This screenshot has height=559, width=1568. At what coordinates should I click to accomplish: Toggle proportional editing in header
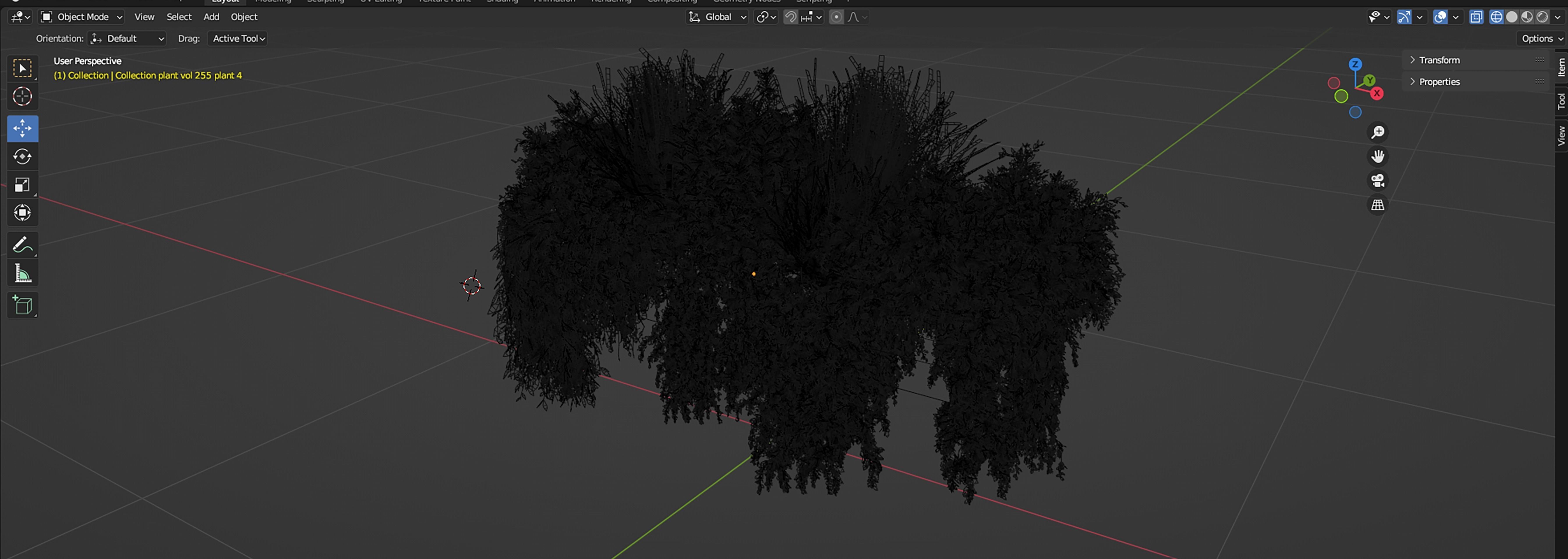click(x=836, y=17)
